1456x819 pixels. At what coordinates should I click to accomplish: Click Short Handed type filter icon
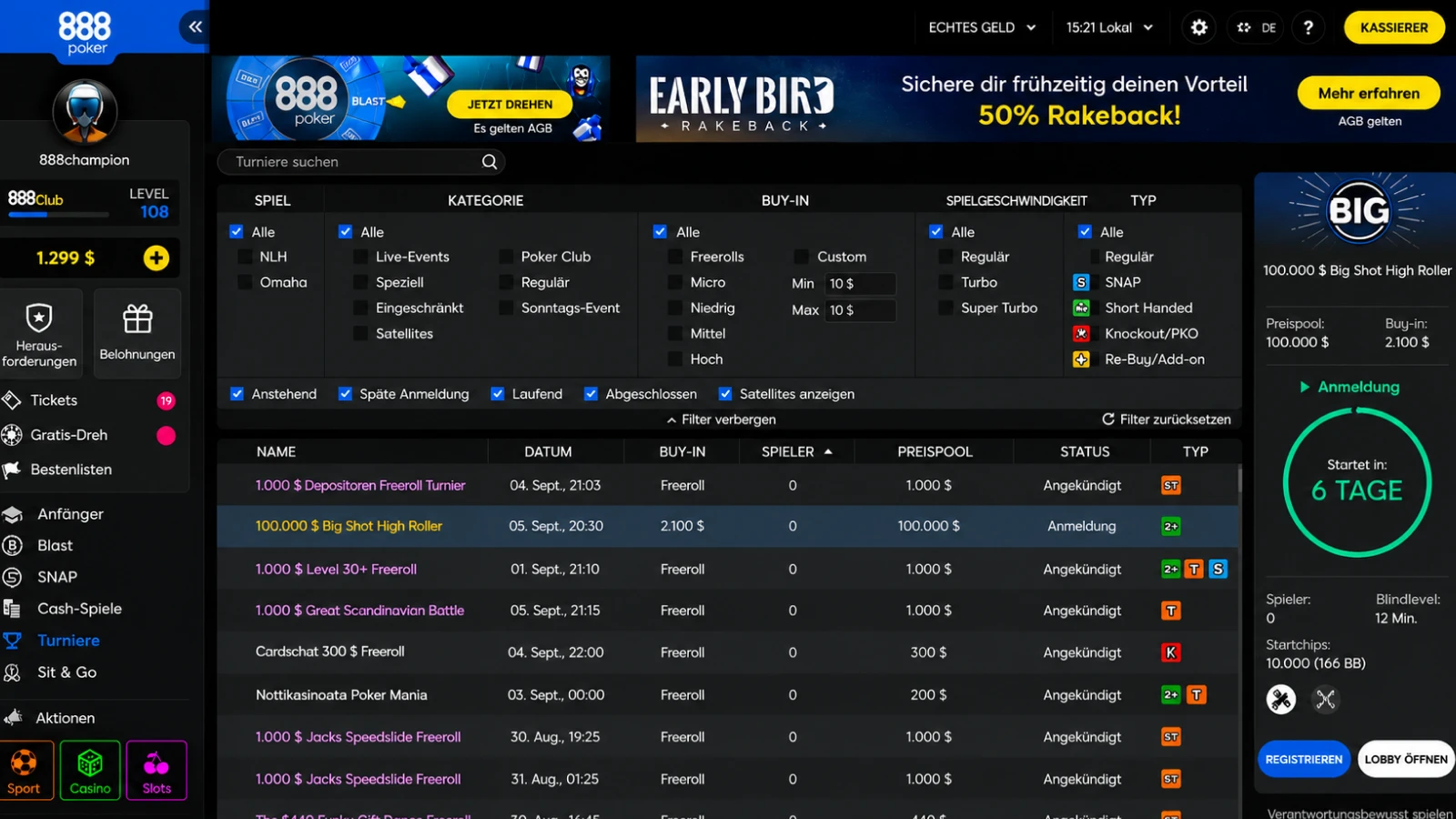1081,308
